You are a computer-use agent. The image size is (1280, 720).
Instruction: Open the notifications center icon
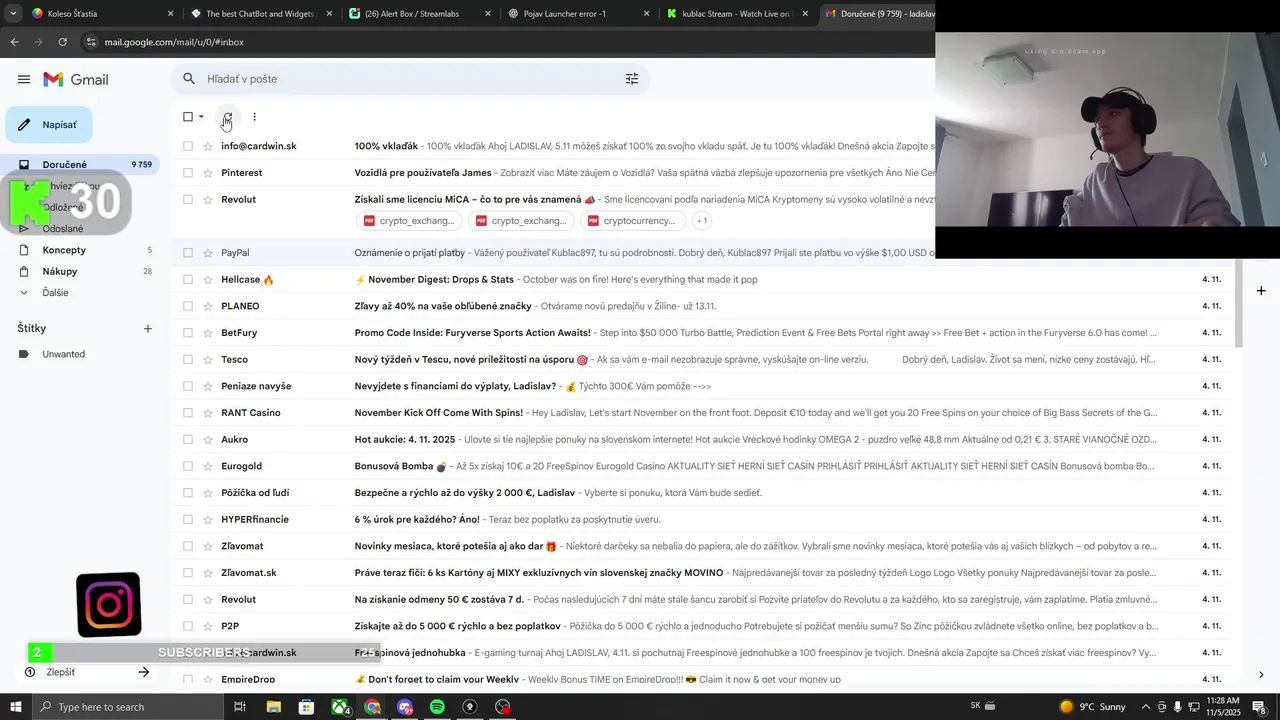1259,707
